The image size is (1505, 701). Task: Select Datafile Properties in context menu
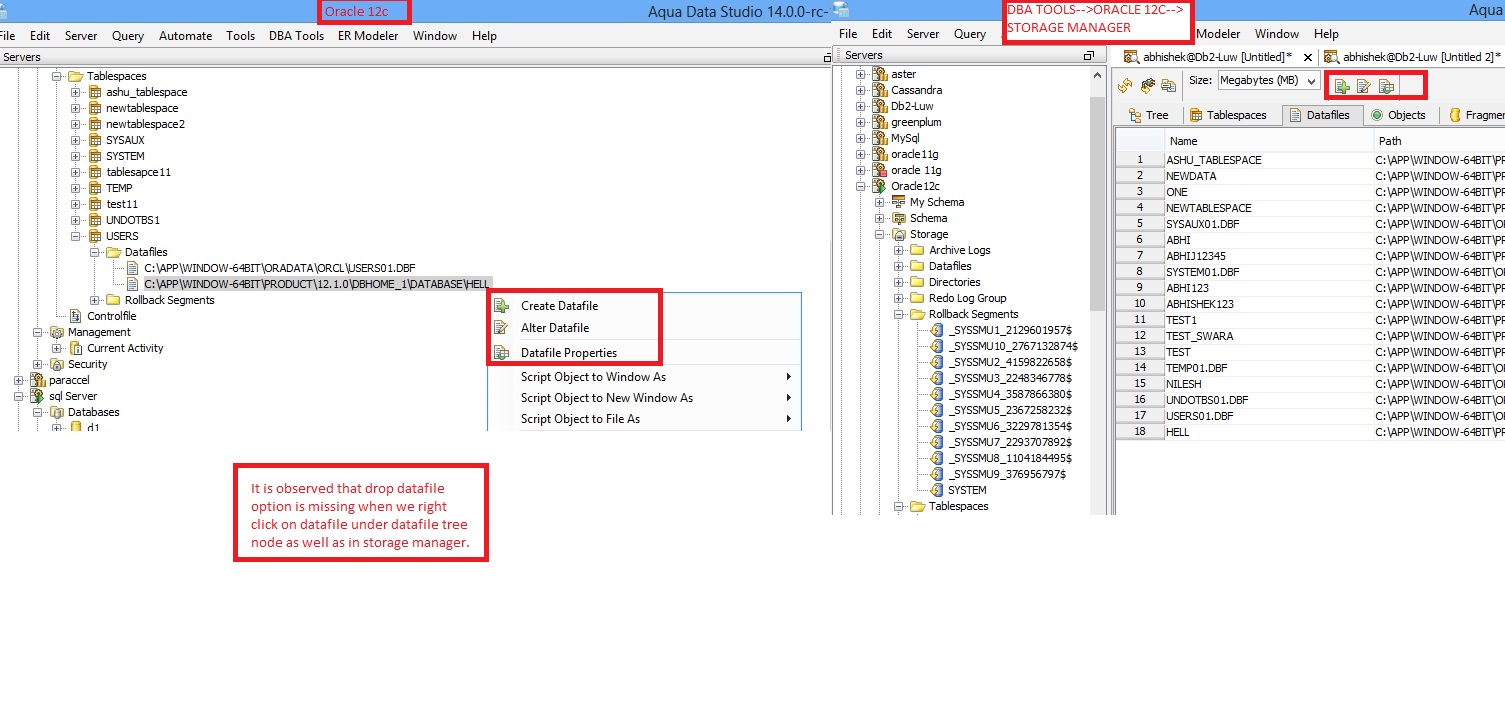coord(568,353)
